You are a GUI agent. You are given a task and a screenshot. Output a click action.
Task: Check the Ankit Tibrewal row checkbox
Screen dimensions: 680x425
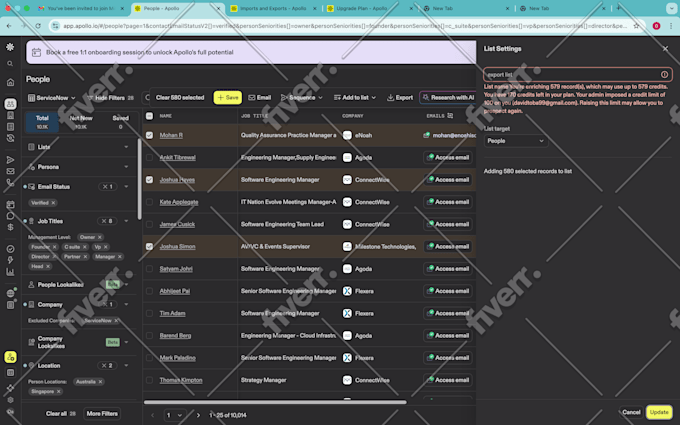tap(149, 157)
